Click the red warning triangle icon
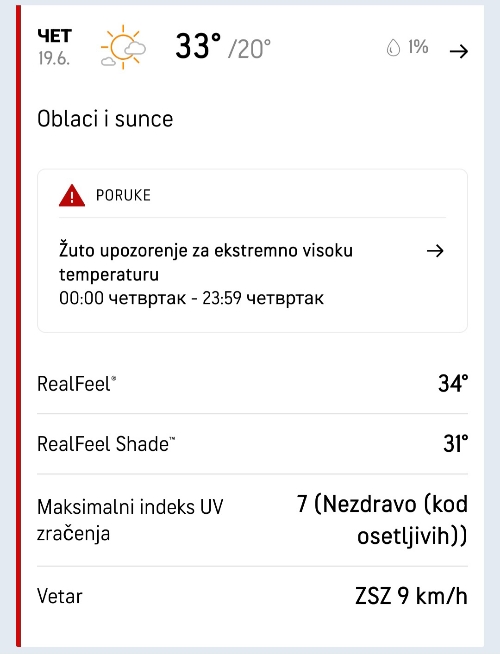The width and height of the screenshot is (500, 654). coord(72,196)
